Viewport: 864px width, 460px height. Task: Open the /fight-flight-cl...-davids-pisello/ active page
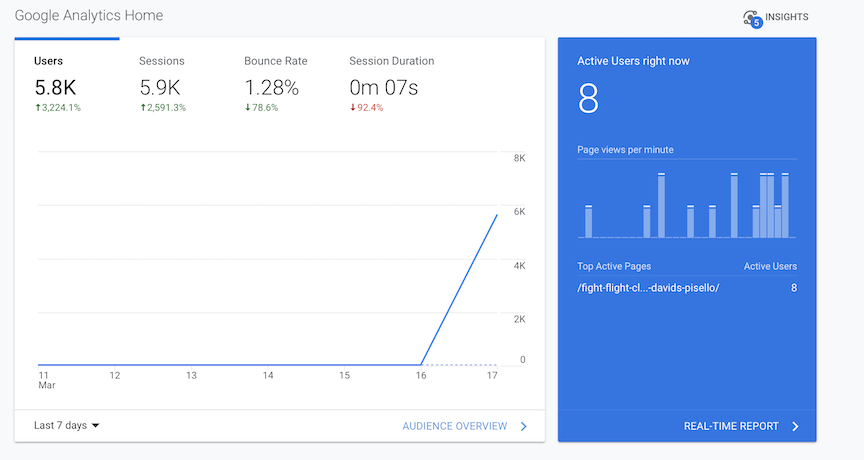click(648, 288)
